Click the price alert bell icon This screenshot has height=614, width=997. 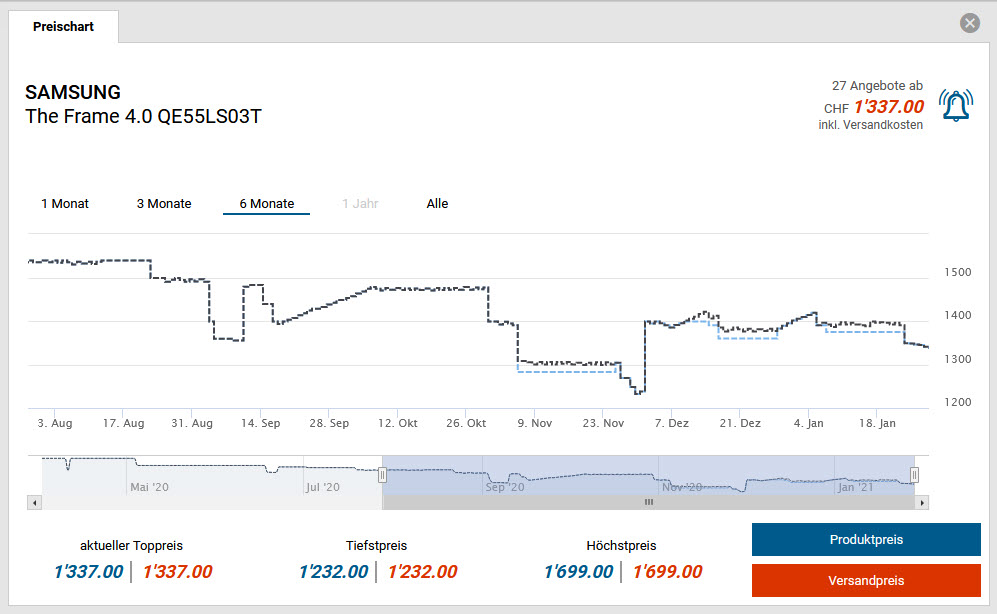click(x=955, y=104)
